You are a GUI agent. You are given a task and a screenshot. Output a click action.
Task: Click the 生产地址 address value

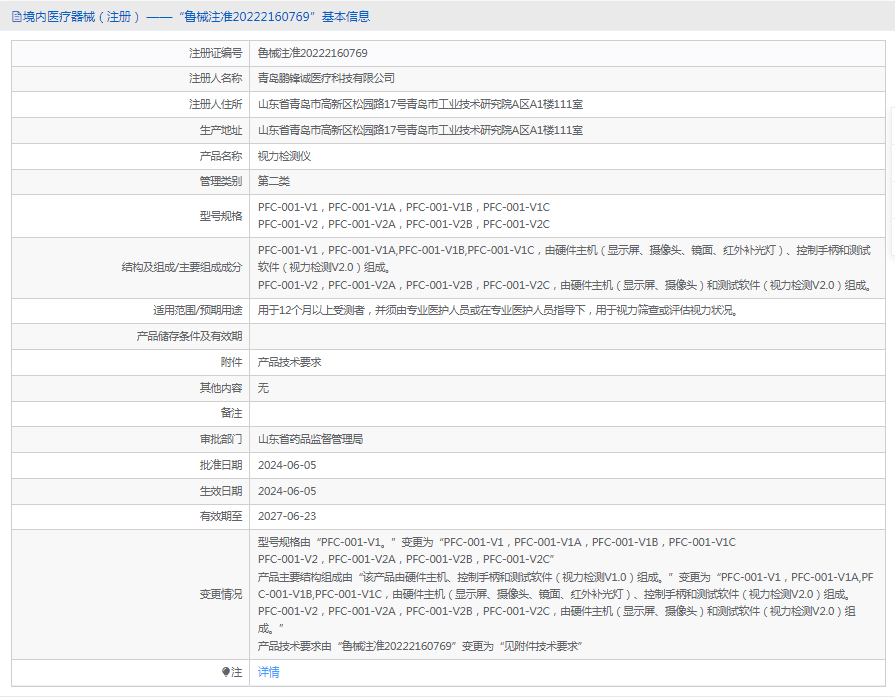420,130
